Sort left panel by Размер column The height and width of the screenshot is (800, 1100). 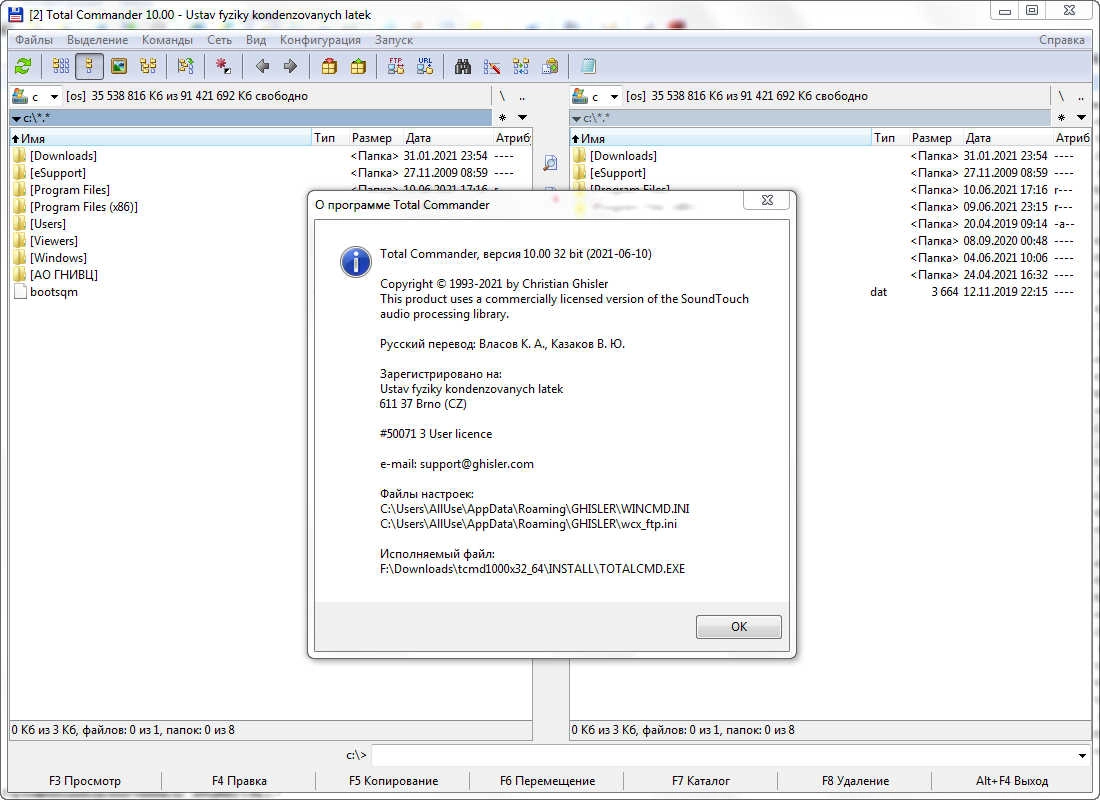[375, 138]
